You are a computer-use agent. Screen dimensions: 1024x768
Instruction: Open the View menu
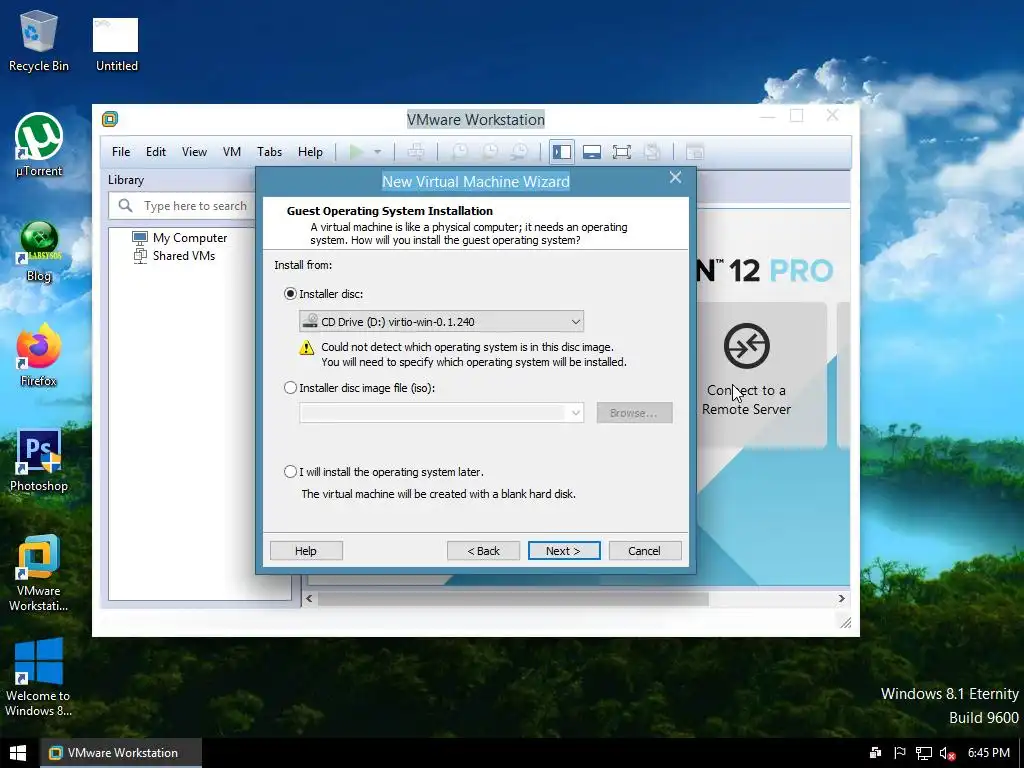point(194,152)
